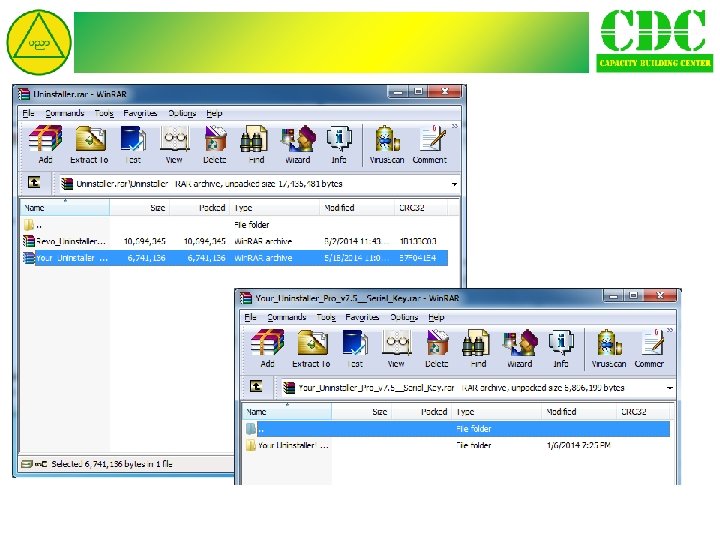The image size is (720, 540).
Task: Select highlighted parent folder row in Your_Uninstaller_Pro list
Action: [x=457, y=428]
